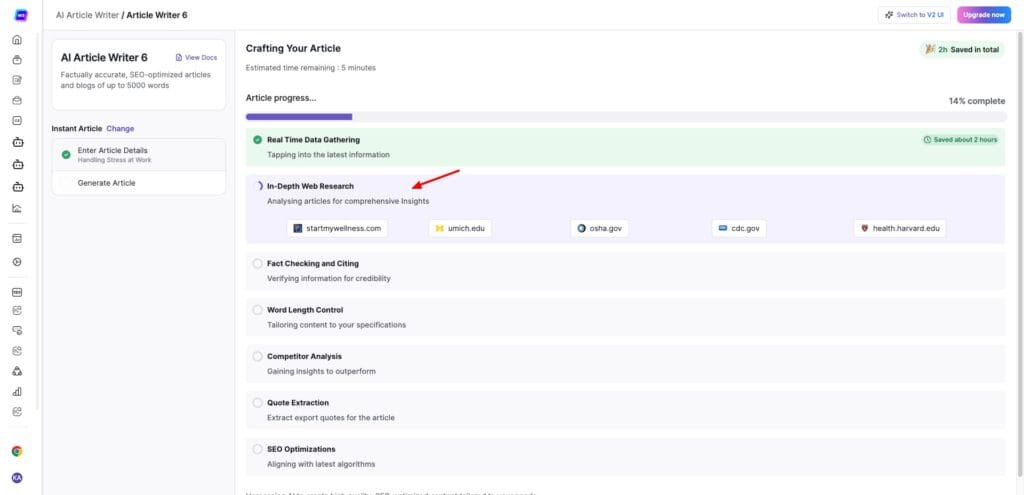Click status circle beside SEO Optimizations
This screenshot has width=1024, height=495.
257,449
